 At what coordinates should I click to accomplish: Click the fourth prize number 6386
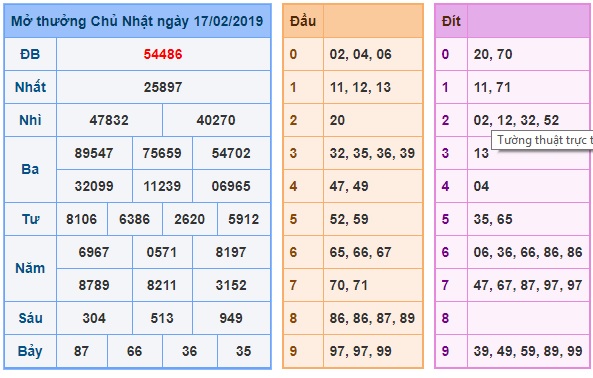click(134, 219)
